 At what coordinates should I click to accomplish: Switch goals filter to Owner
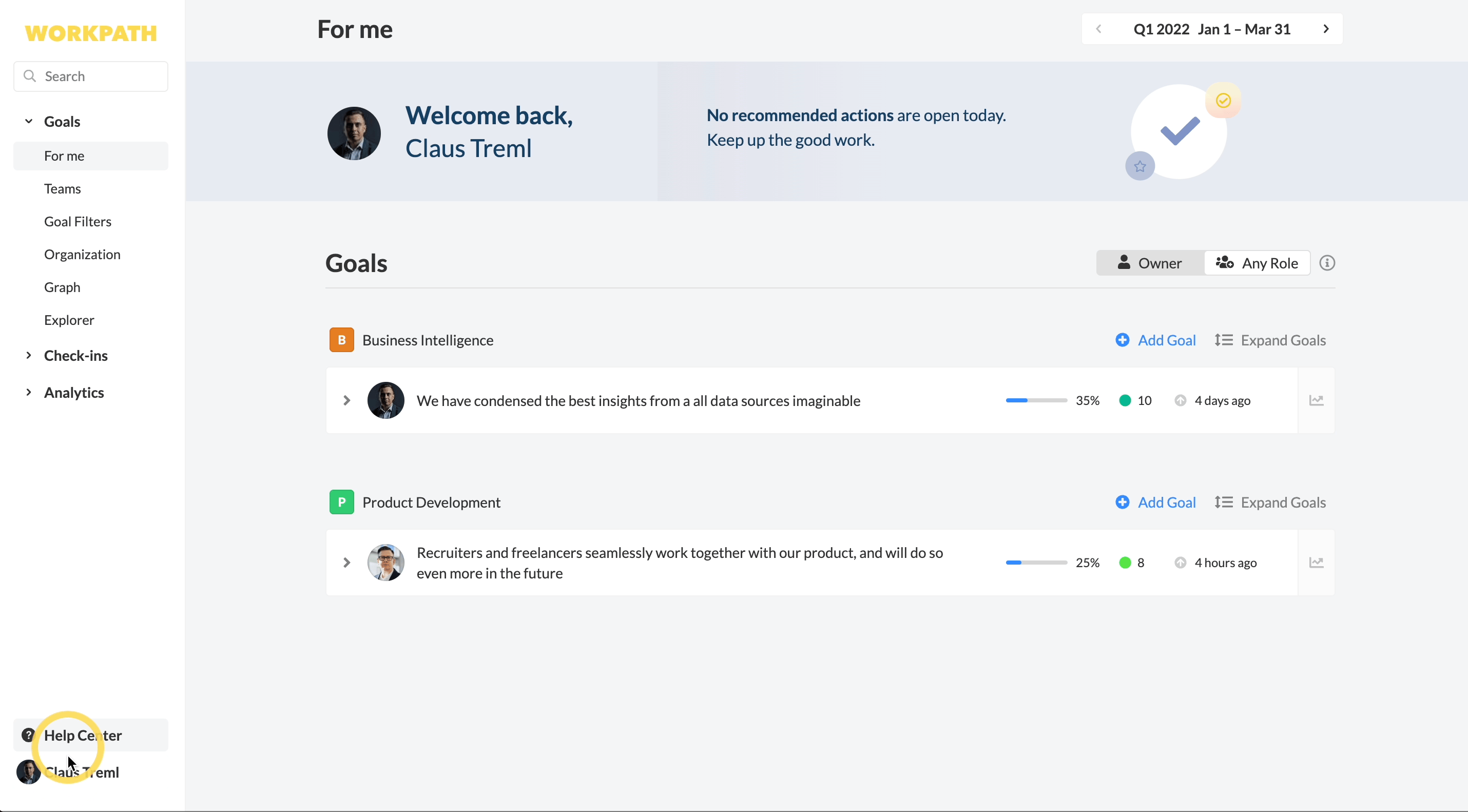[1150, 263]
